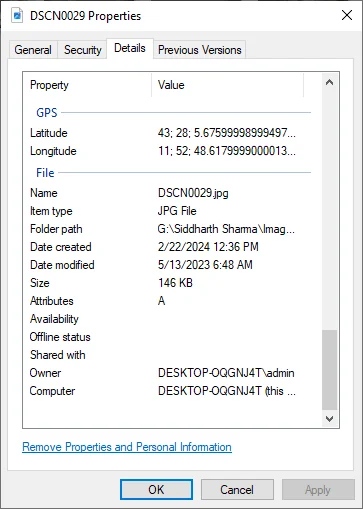Switch to the General tab

[x=33, y=50]
